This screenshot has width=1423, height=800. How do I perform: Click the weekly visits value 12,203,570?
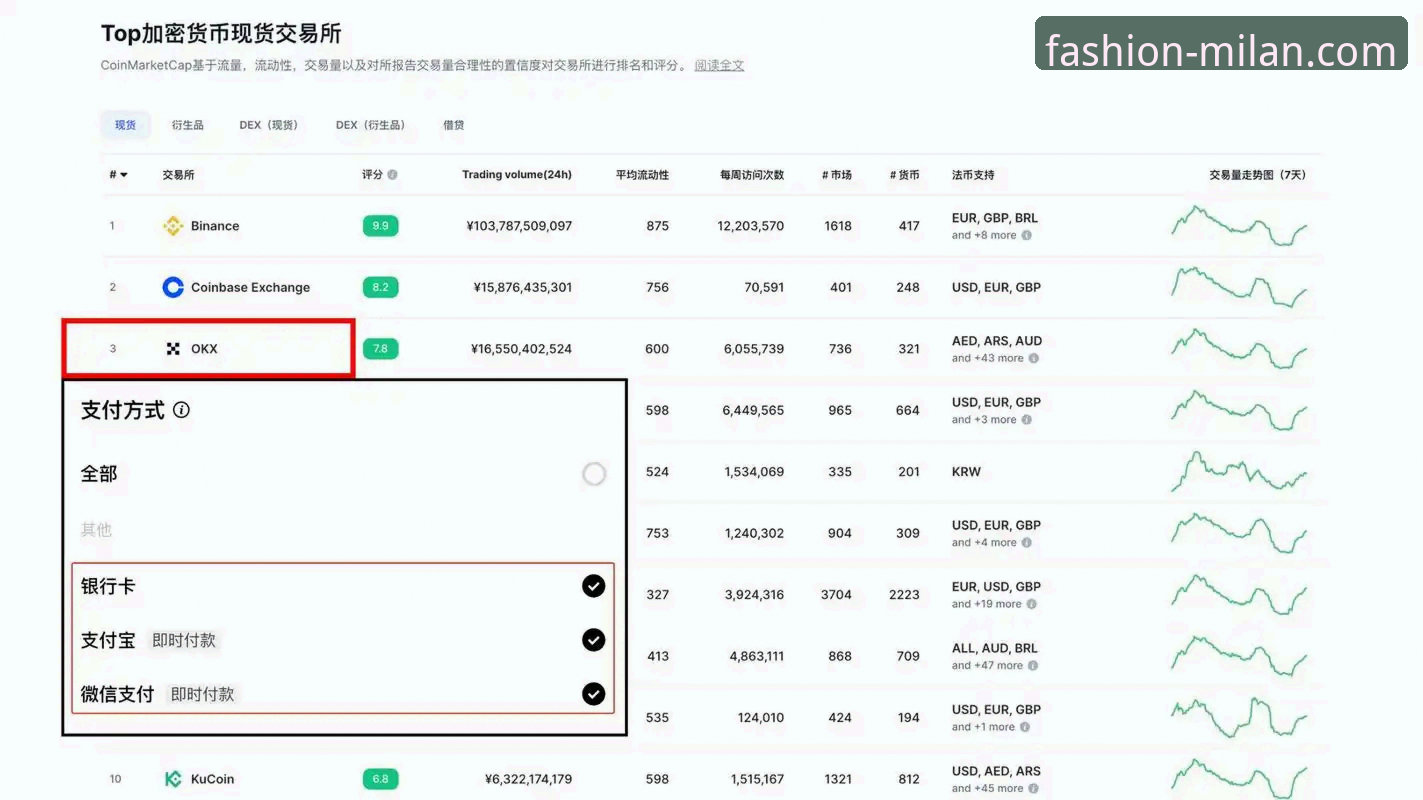pyautogui.click(x=751, y=226)
